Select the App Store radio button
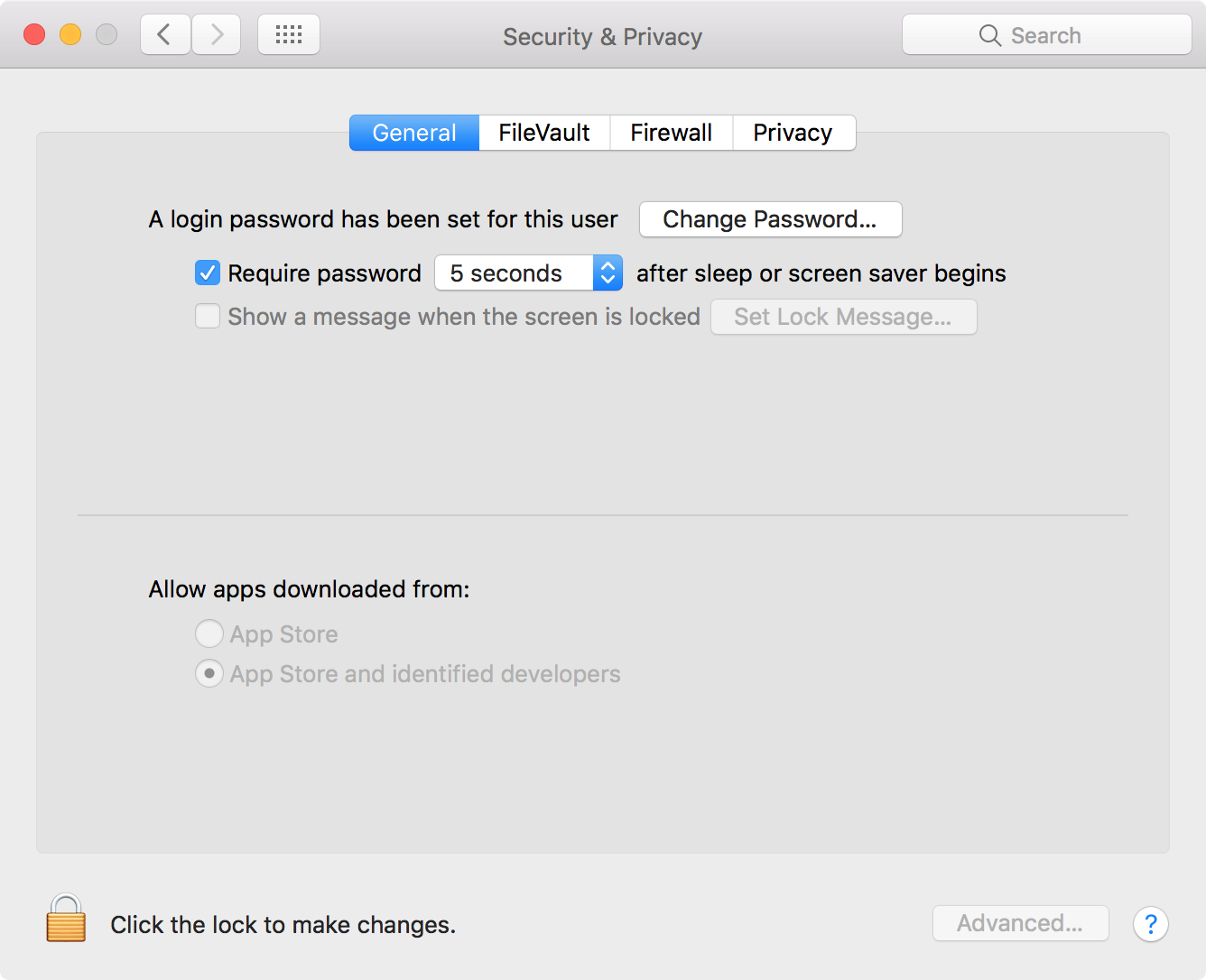Viewport: 1206px width, 980px height. pyautogui.click(x=209, y=633)
